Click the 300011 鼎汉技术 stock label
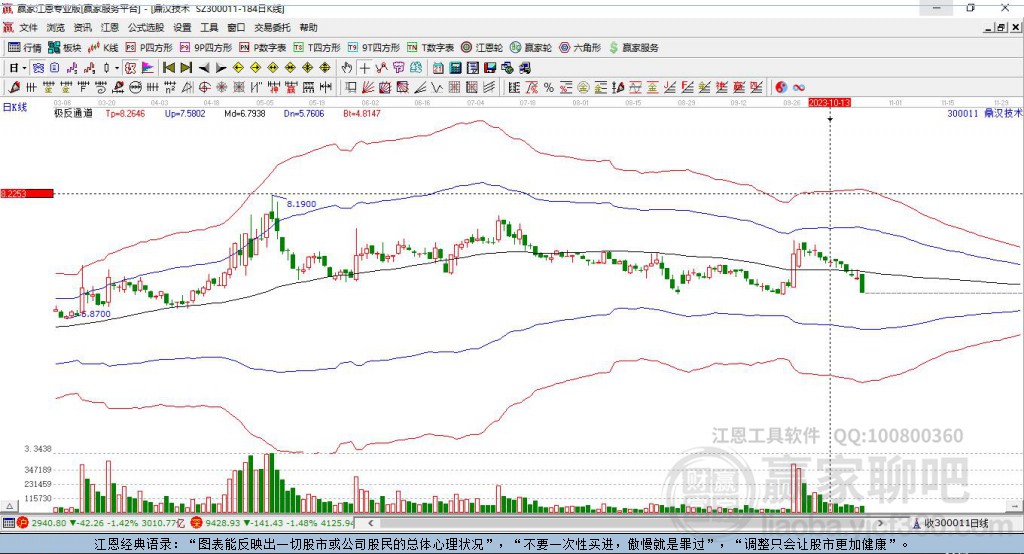Screen dimensions: 1024x554 click(984, 113)
